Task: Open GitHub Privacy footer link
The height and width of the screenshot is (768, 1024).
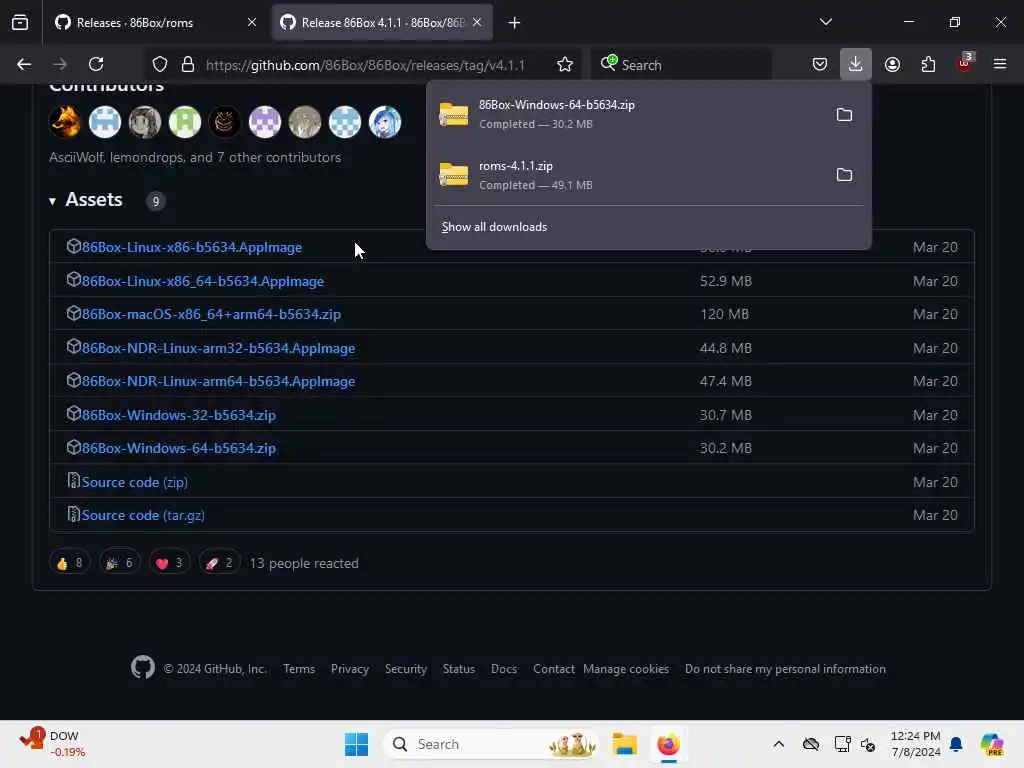Action: click(x=349, y=669)
